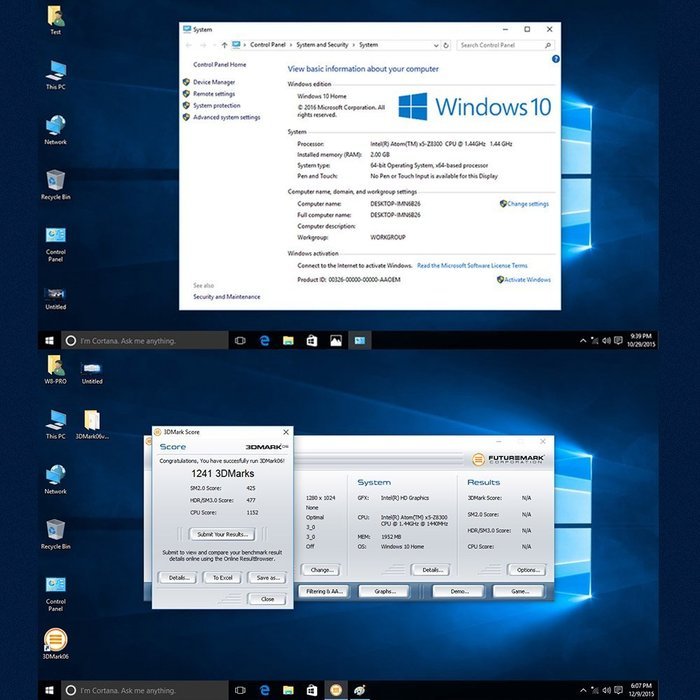The height and width of the screenshot is (700, 700).
Task: Open the 3DMark app icon in the taskbar
Action: tap(336, 690)
